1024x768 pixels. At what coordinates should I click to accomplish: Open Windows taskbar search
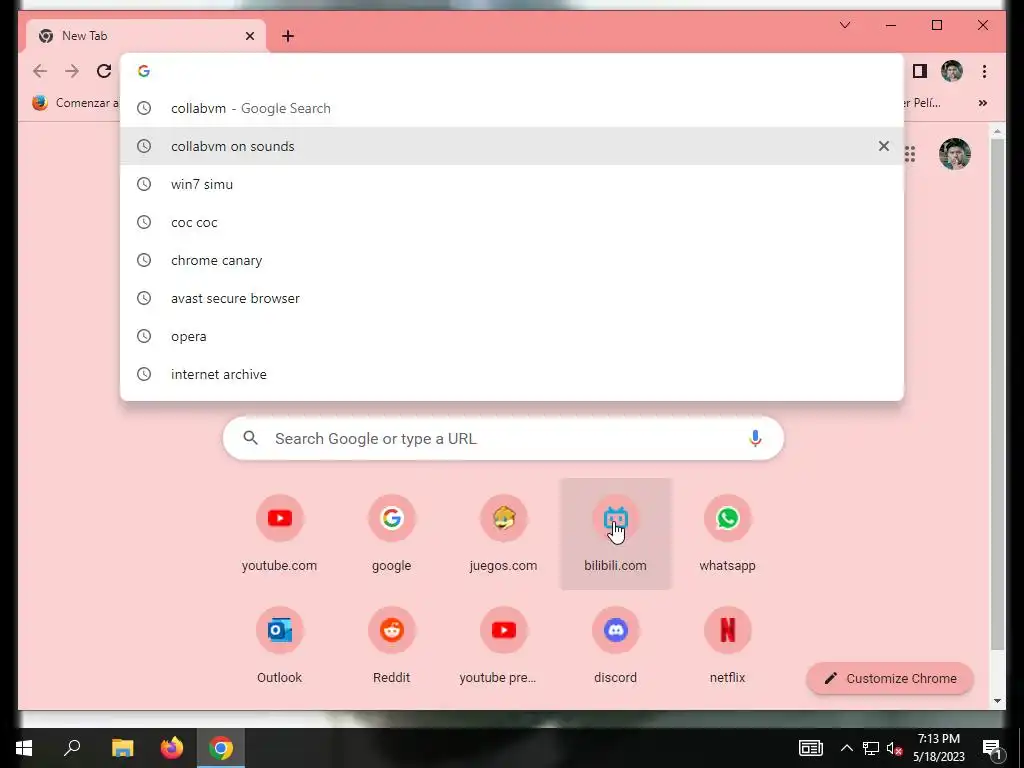[72, 748]
